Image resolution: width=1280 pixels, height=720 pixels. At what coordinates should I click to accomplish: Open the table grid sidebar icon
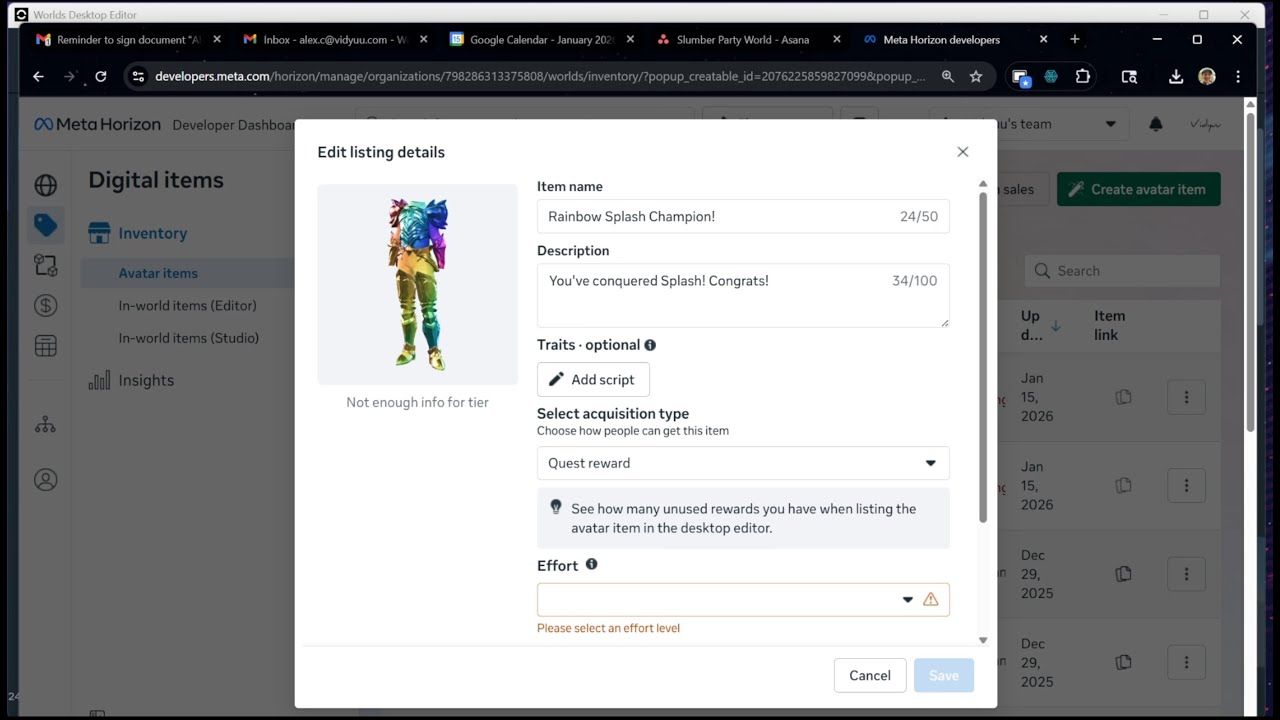45,345
